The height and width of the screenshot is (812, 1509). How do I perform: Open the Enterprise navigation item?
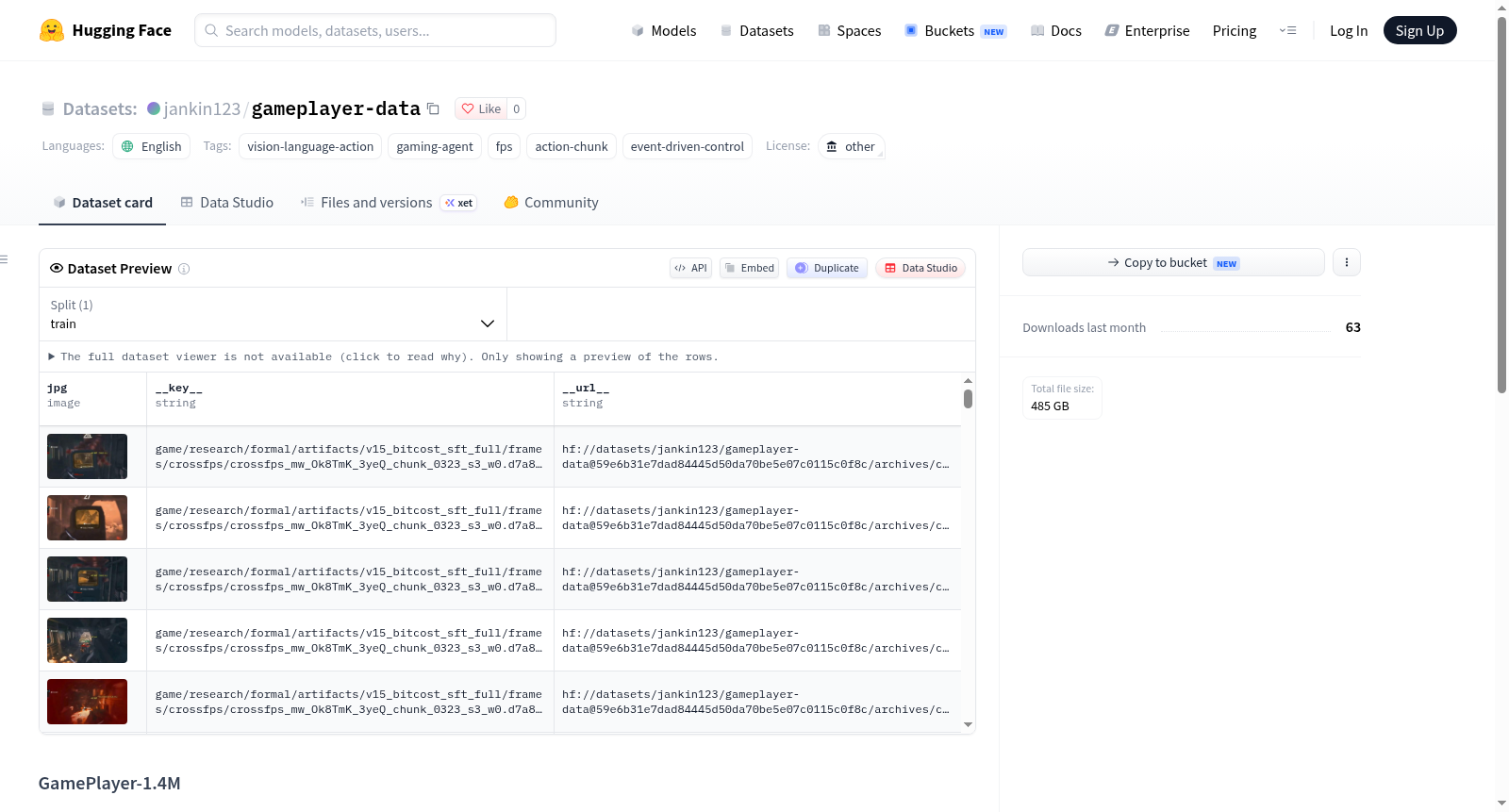pos(1147,31)
